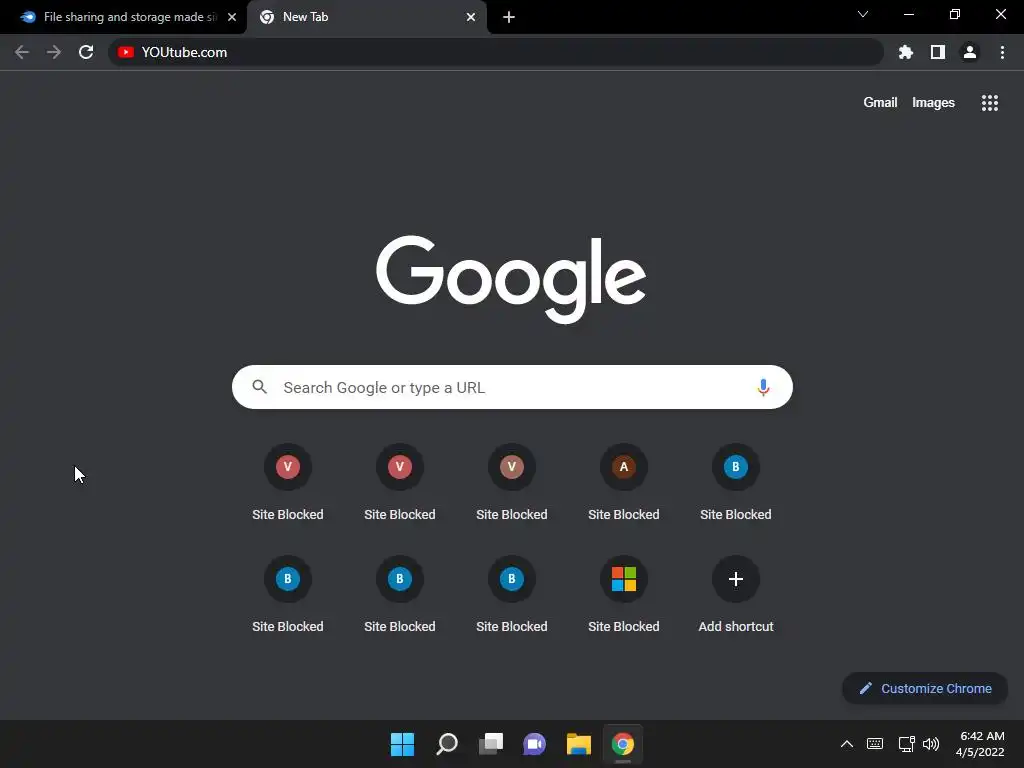This screenshot has height=768, width=1024.
Task: Click the Add shortcut plus tile
Action: [736, 579]
